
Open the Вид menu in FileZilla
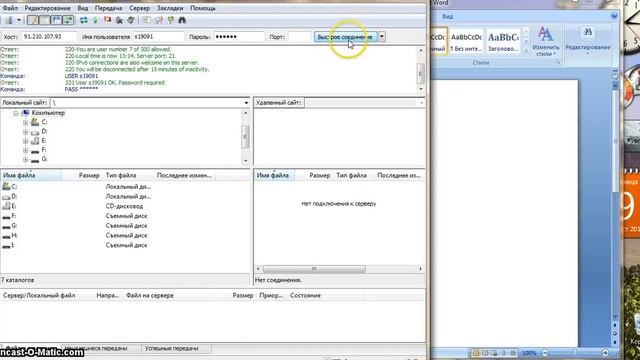tap(83, 8)
